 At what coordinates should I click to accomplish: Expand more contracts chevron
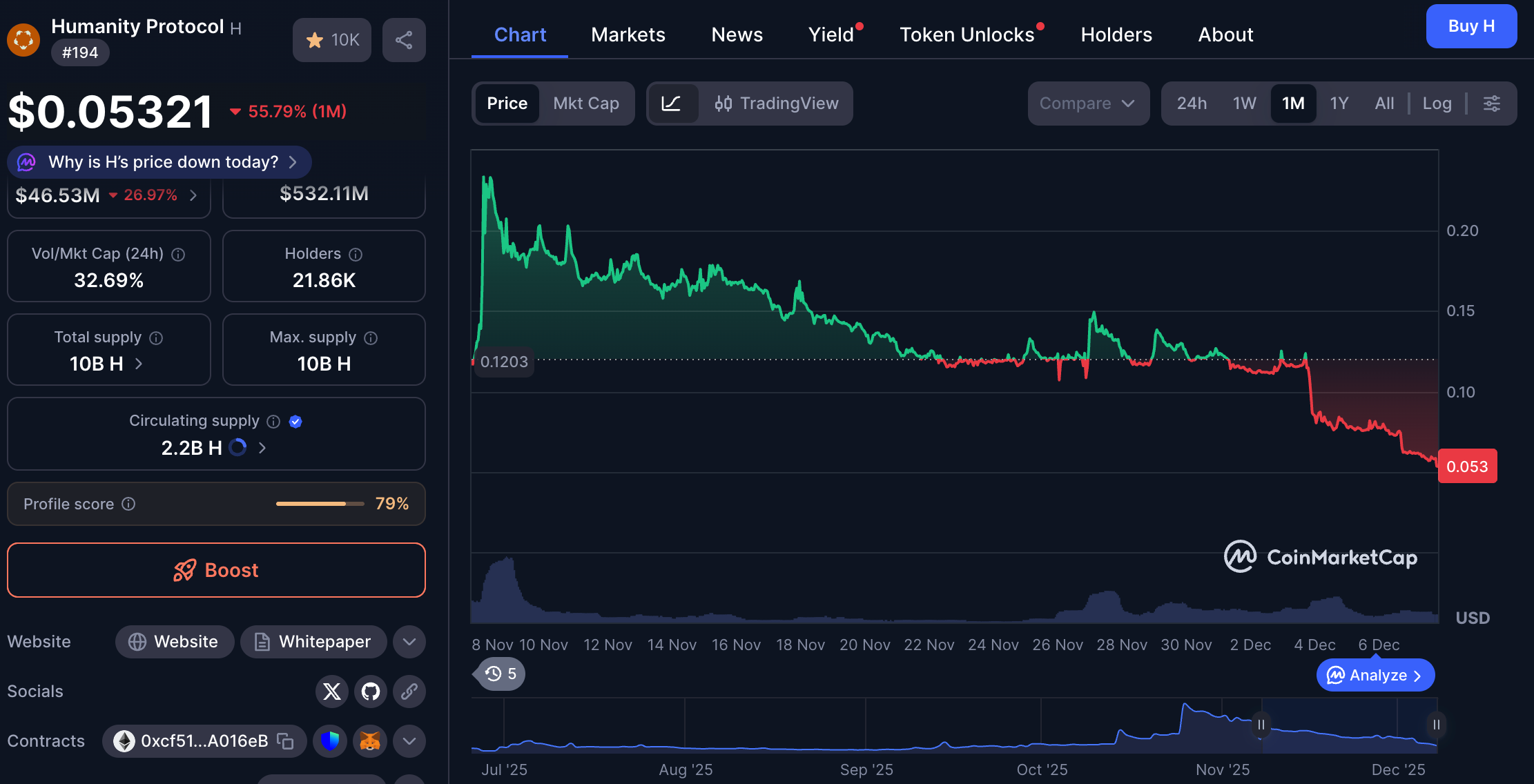409,741
